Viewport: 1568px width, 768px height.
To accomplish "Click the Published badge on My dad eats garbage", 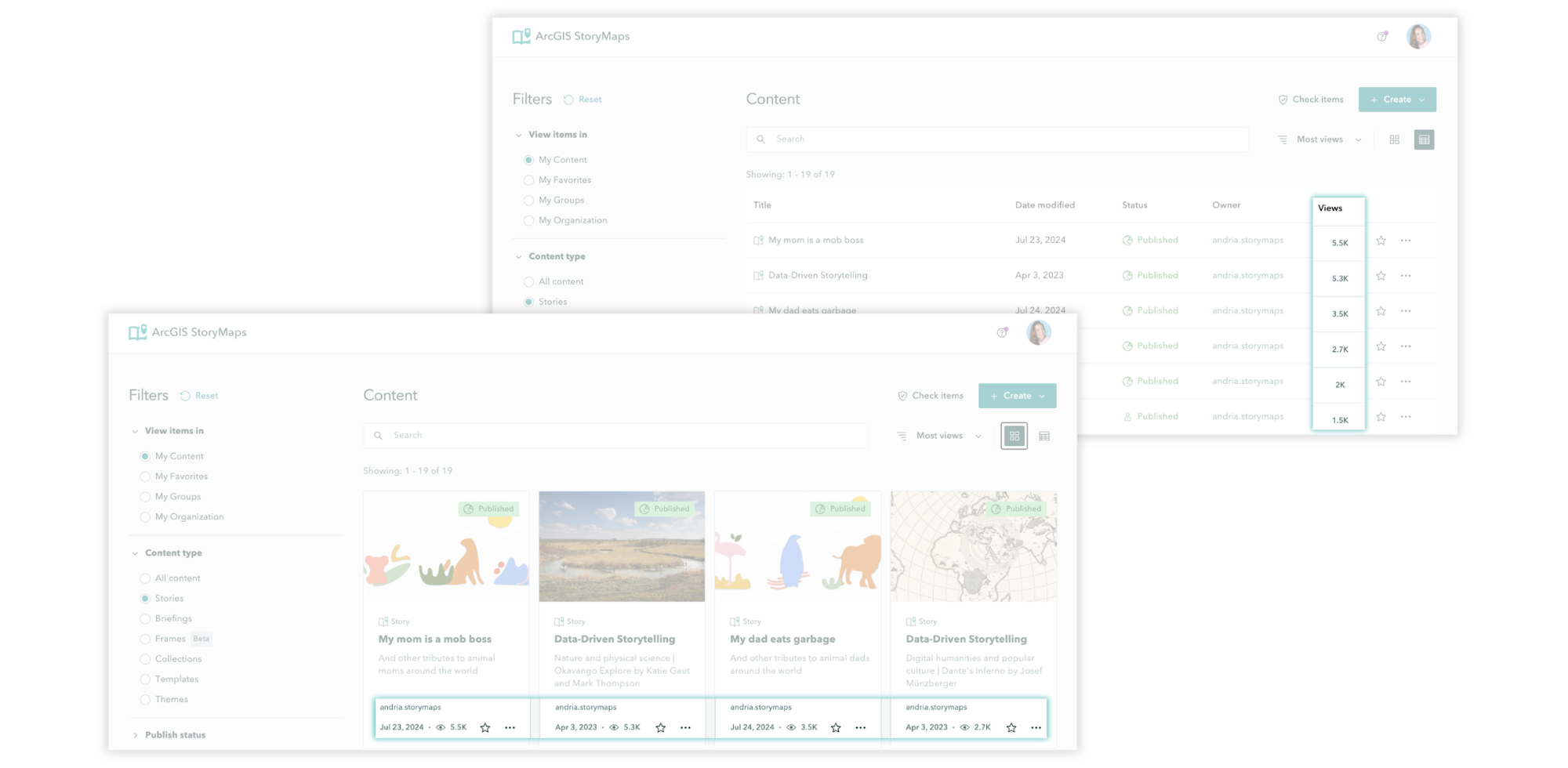I will coord(841,508).
